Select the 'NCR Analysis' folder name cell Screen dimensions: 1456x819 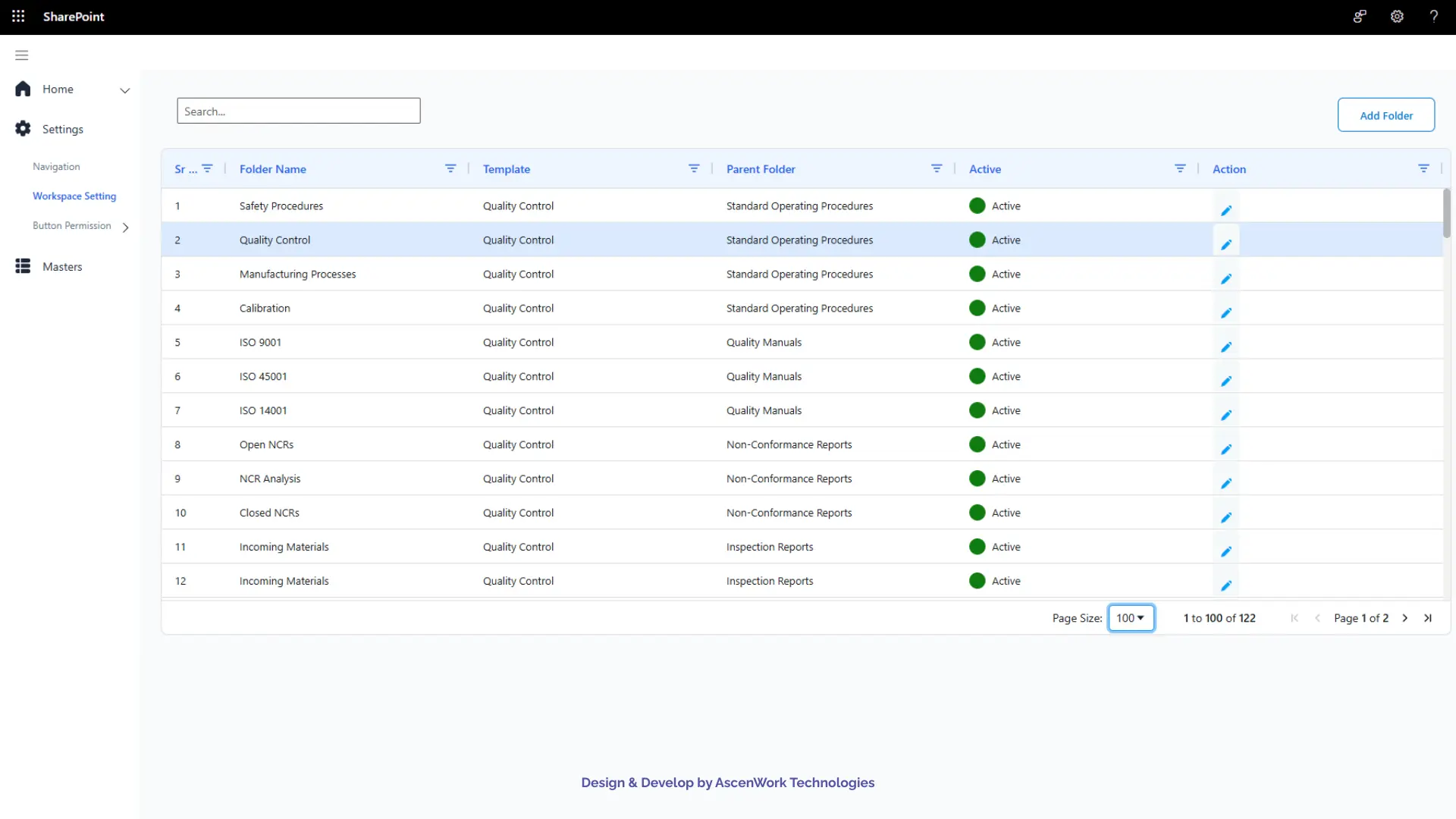pyautogui.click(x=270, y=479)
